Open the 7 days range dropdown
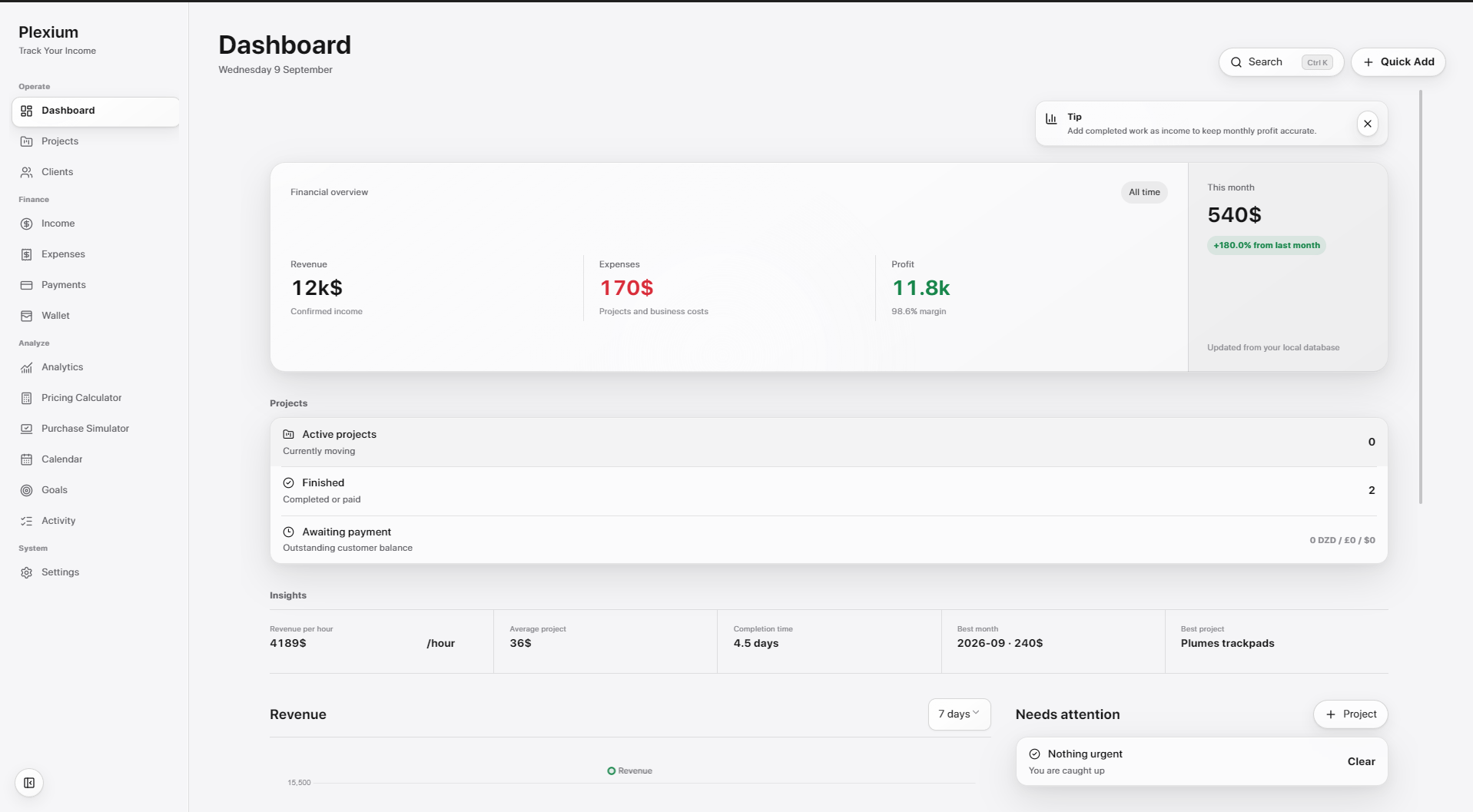Viewport: 1473px width, 812px height. click(959, 714)
